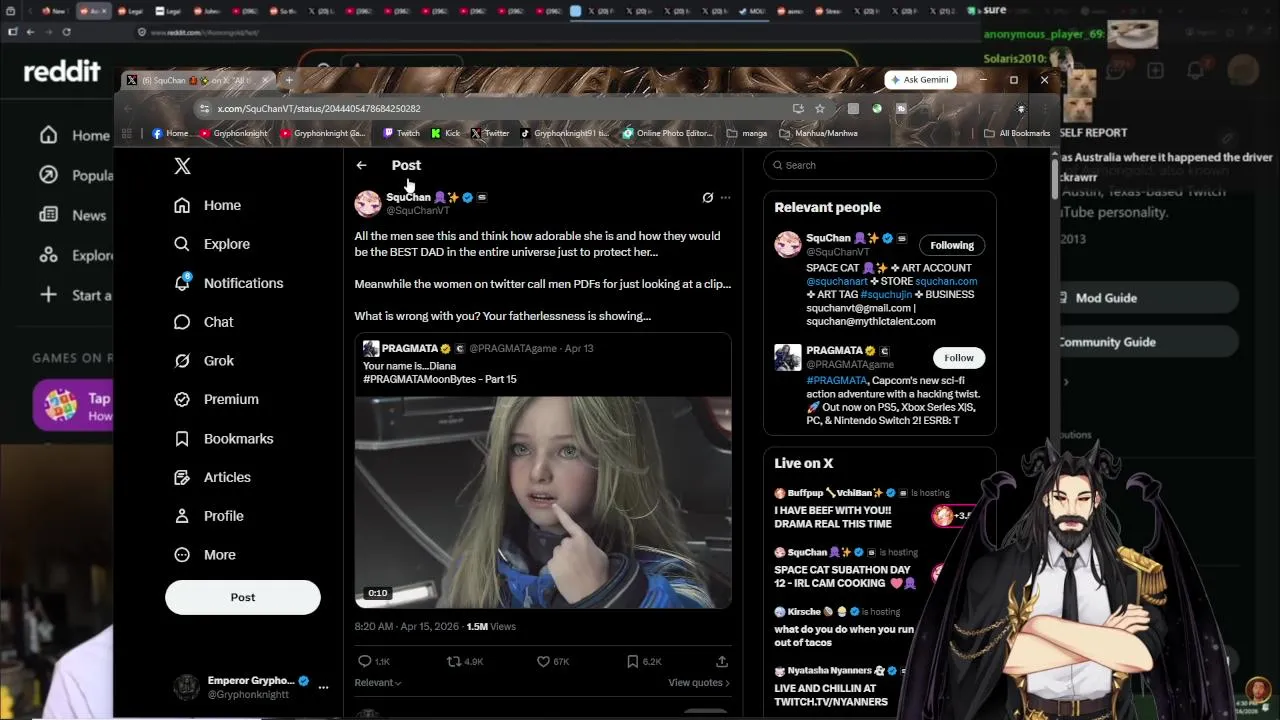Reload the page in the background browser
The height and width of the screenshot is (720, 1280).
(66, 32)
